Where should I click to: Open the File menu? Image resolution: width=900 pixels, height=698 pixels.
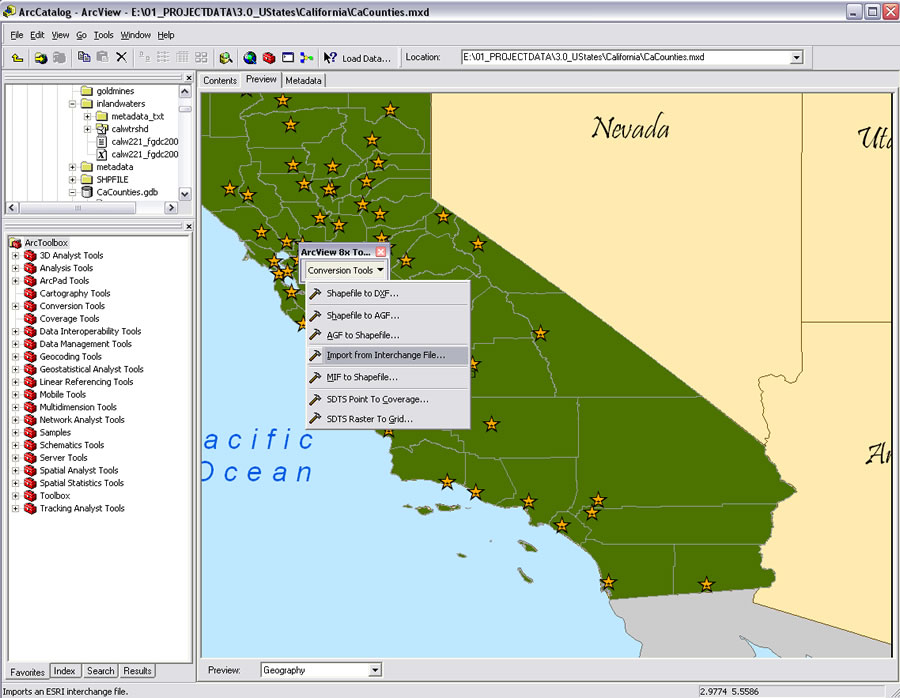tap(17, 35)
